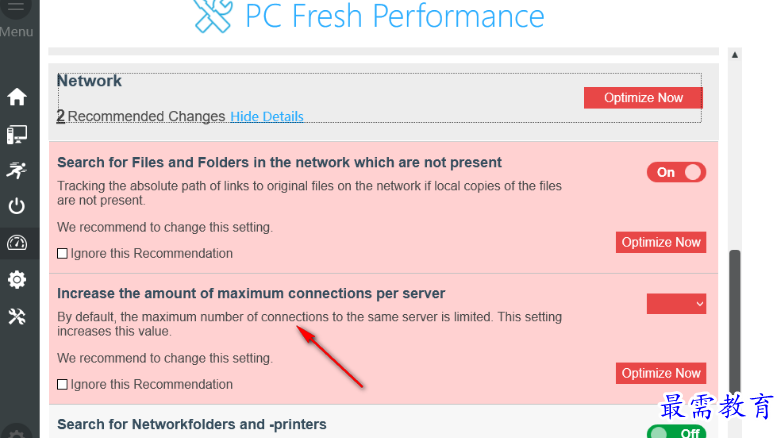This screenshot has height=438, width=782.
Task: Click Optimize Now for maximum connections per server
Action: tap(661, 373)
